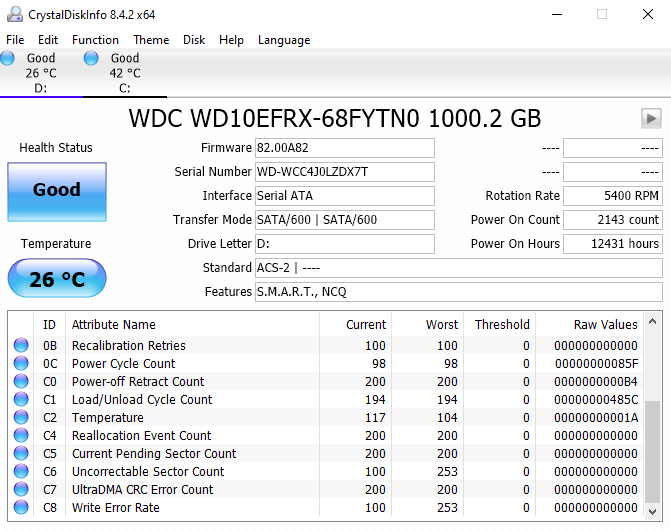
Task: Select 'Uncorrectable Sector Count' attribute name
Action: [148, 471]
